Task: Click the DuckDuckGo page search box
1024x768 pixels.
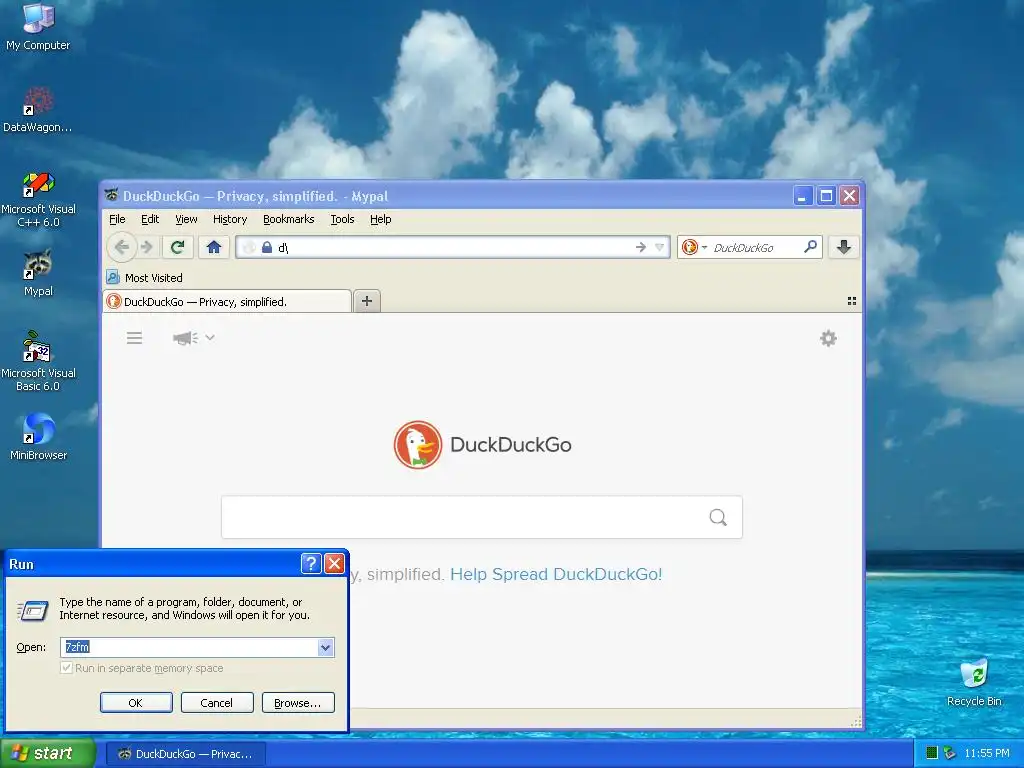Action: pyautogui.click(x=481, y=517)
